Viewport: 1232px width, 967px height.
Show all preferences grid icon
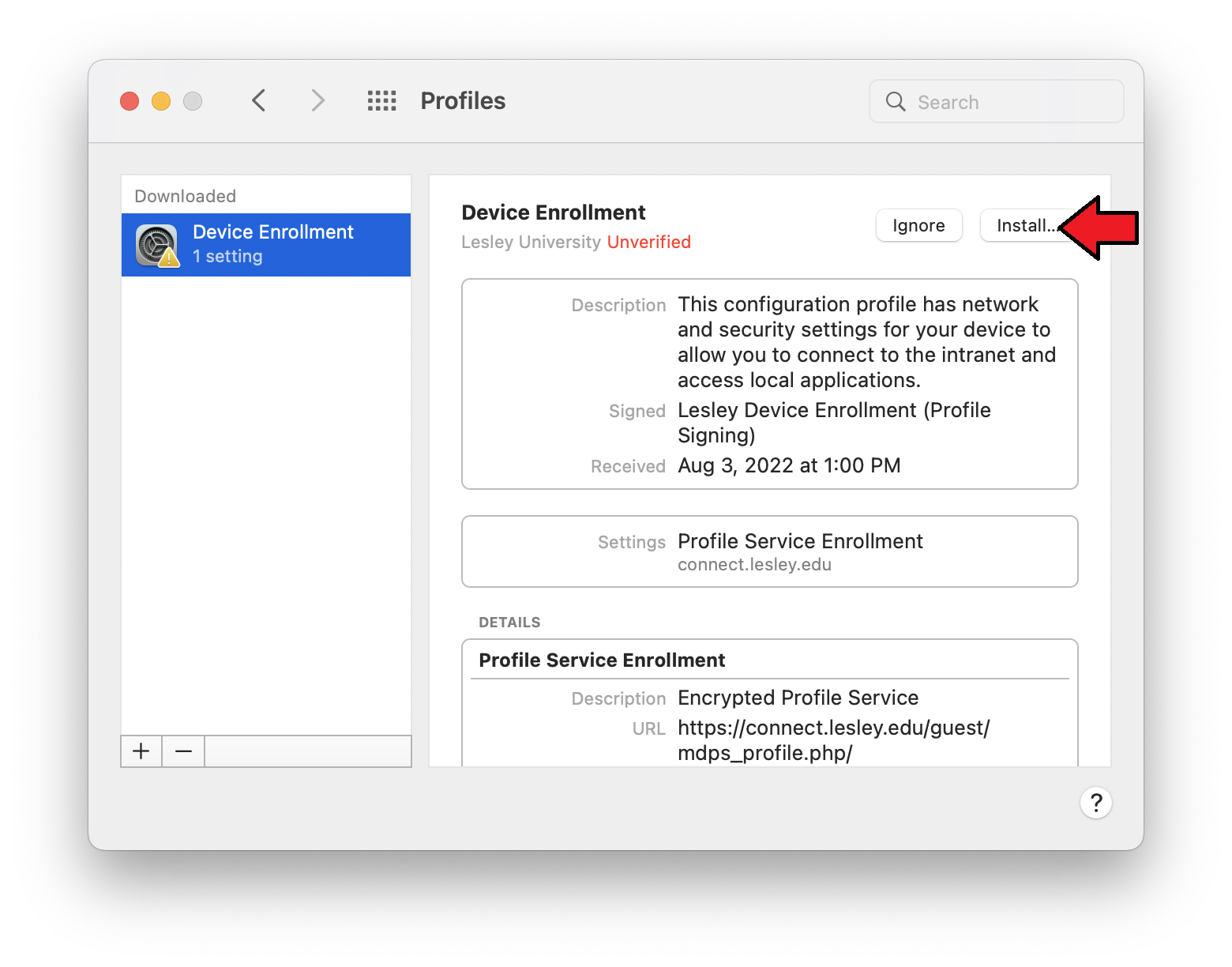(x=382, y=100)
